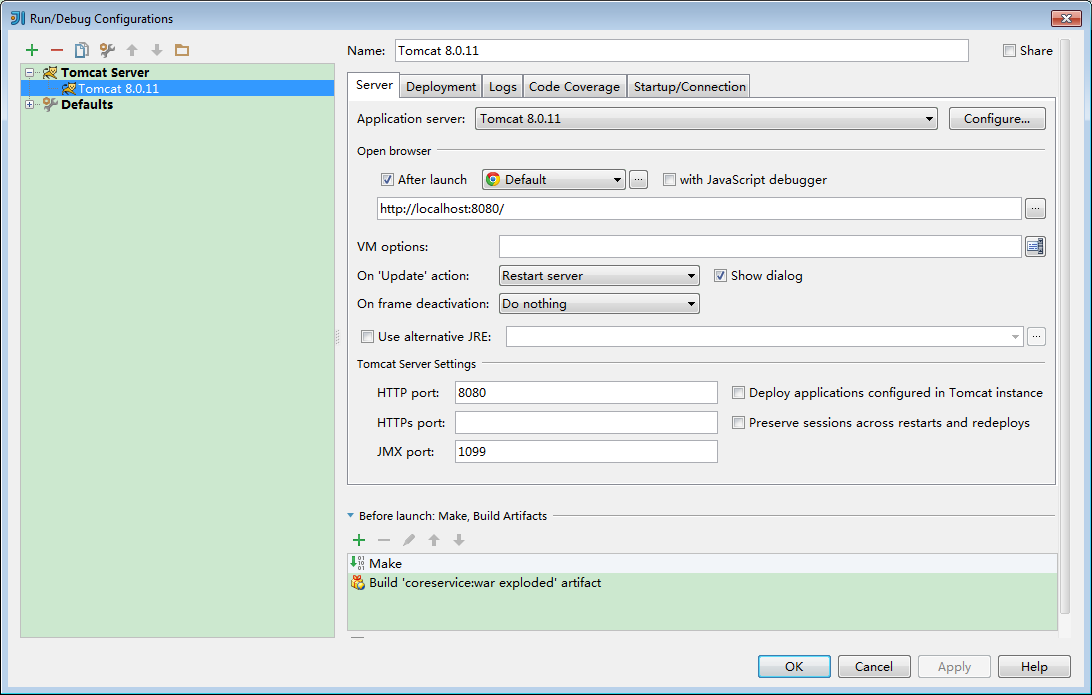Click the Configure... button
1092x695 pixels.
point(997,118)
